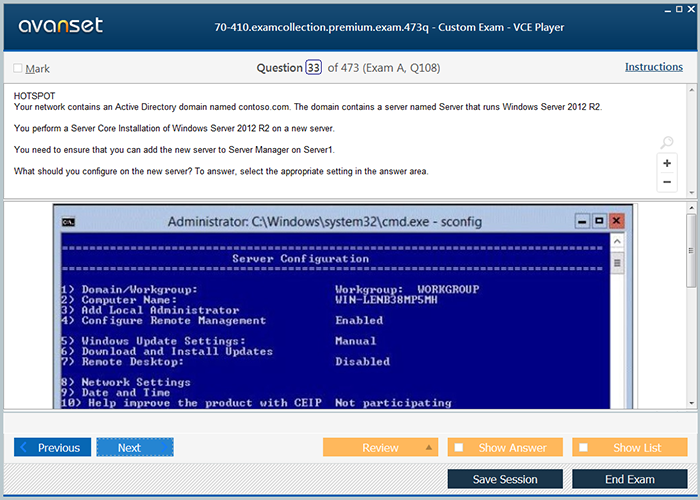700x500 pixels.
Task: Click the HOTSPOT question label
Action: click(34, 96)
